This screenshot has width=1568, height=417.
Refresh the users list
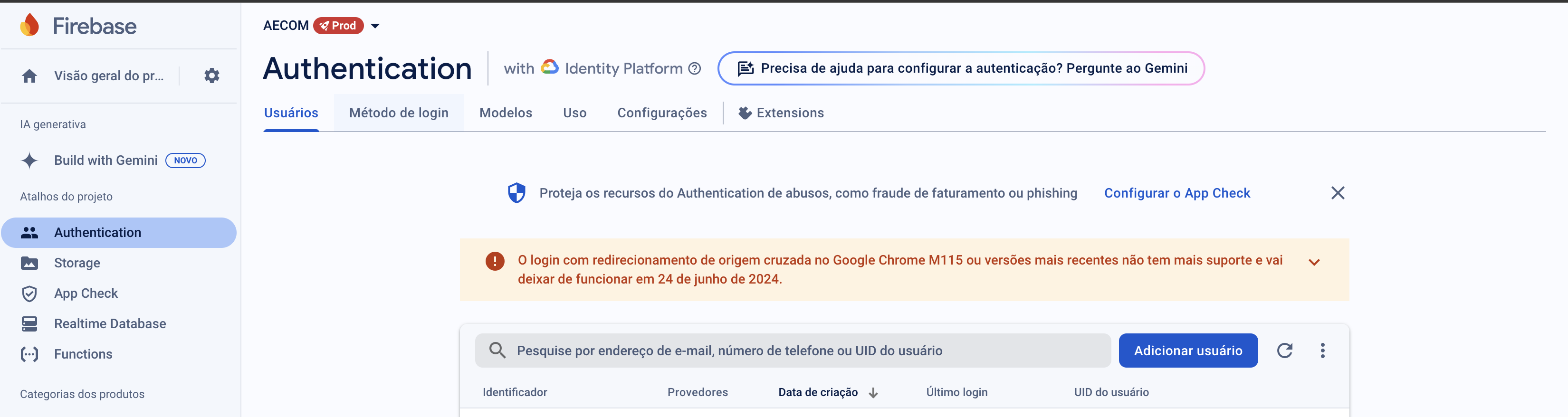[1284, 351]
